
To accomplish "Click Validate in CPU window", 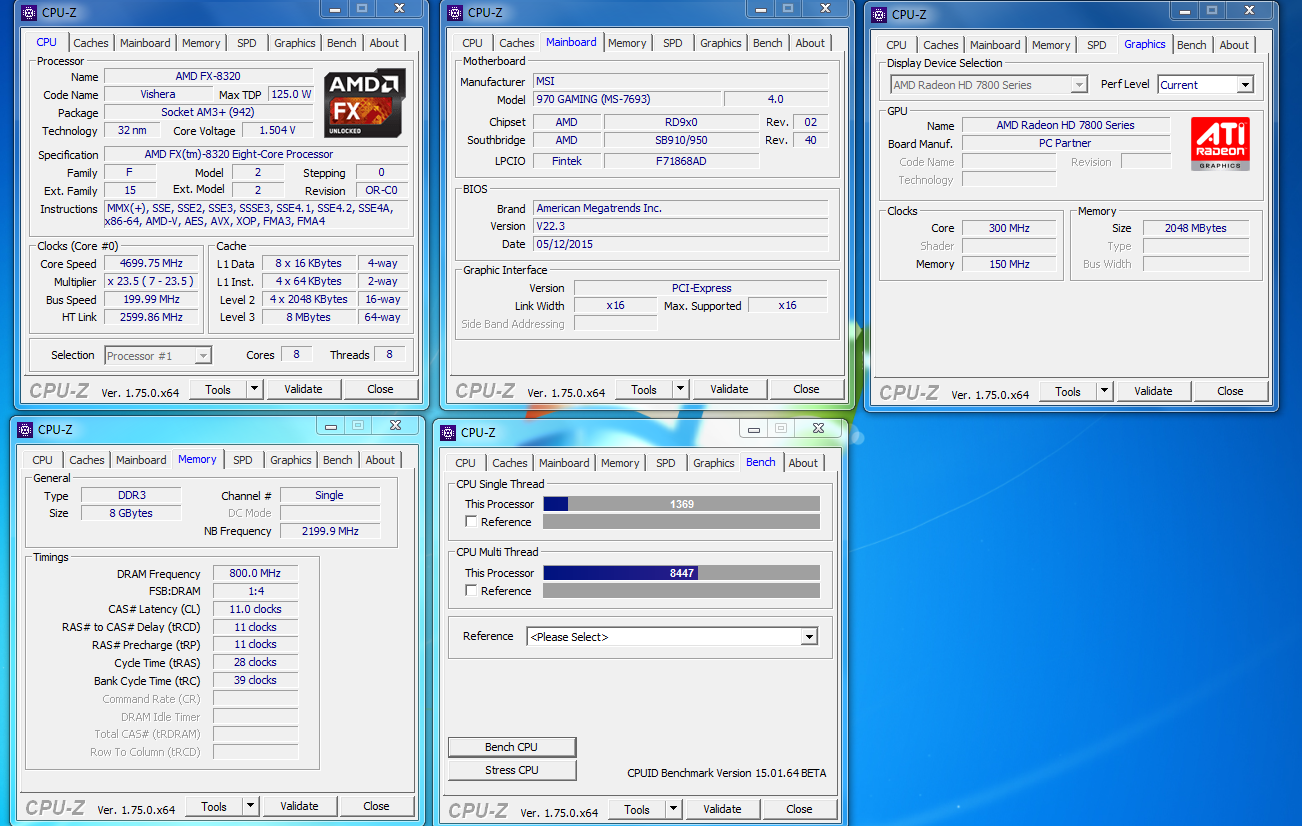I will click(303, 390).
